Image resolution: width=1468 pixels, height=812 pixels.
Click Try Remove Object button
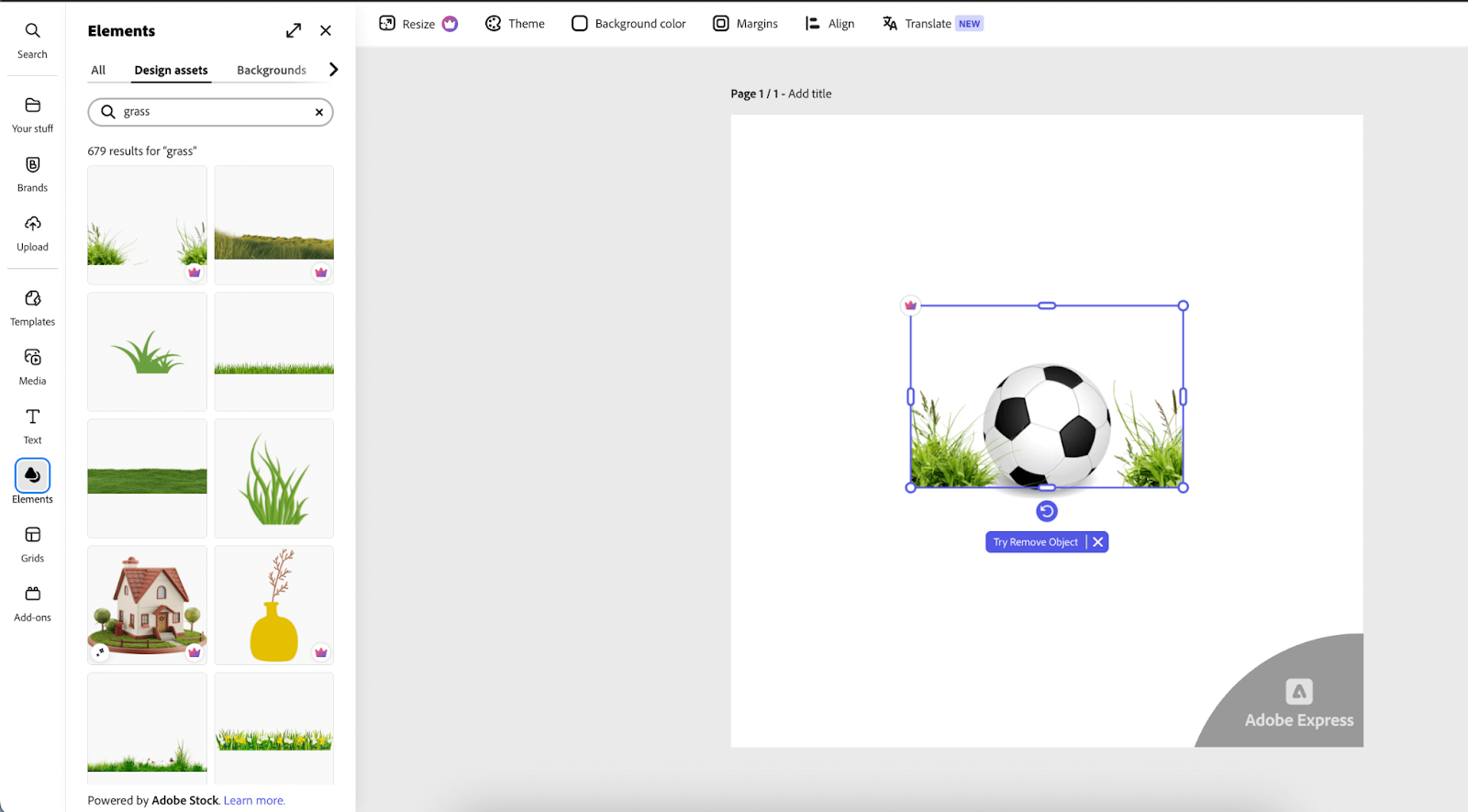click(x=1035, y=542)
